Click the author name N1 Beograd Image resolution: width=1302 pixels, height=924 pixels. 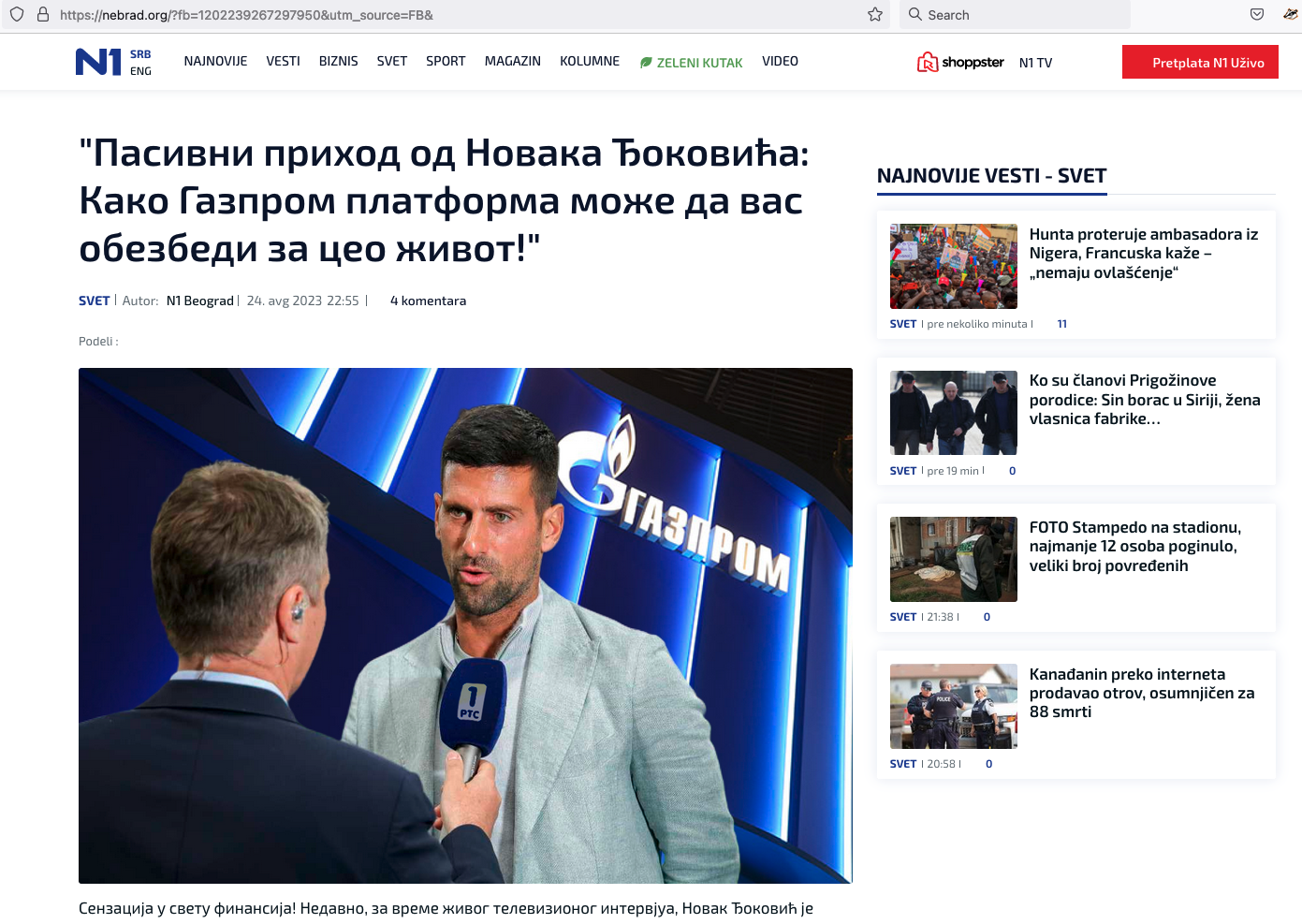point(199,301)
